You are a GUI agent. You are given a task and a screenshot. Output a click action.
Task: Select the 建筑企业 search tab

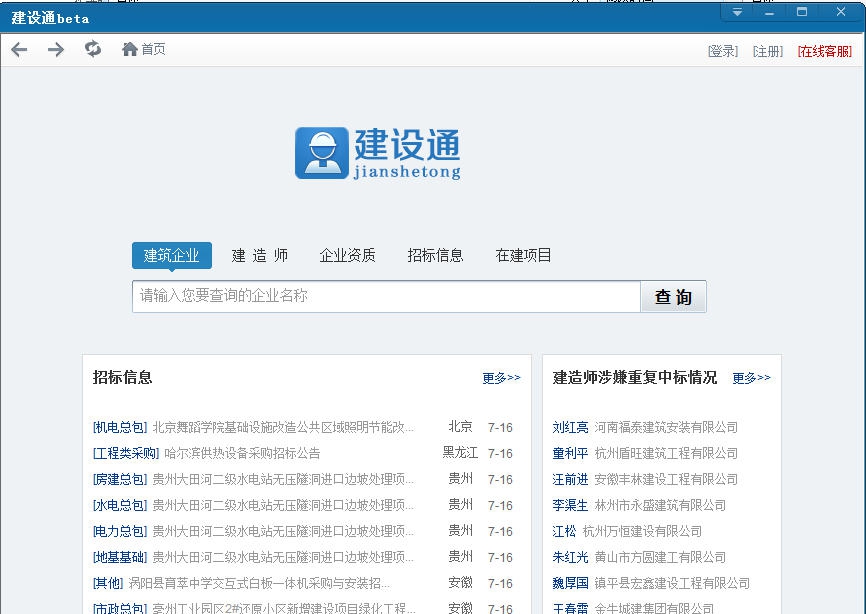[x=172, y=255]
